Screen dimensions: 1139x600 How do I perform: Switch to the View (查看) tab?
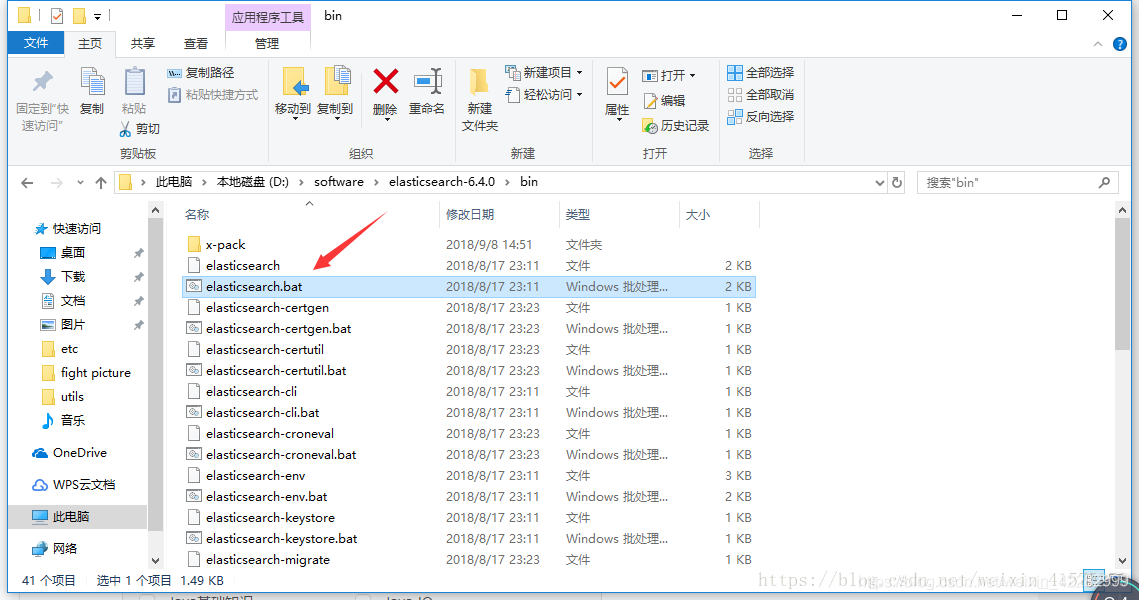(x=195, y=44)
